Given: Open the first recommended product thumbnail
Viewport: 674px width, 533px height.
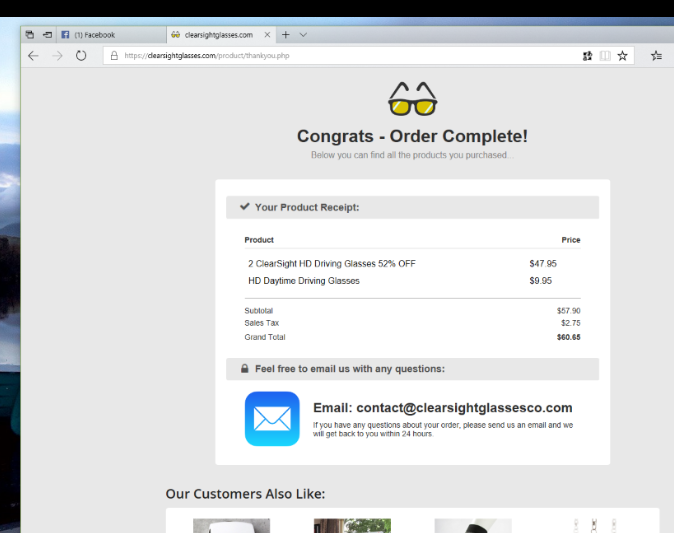Looking at the screenshot, I should [x=231, y=525].
